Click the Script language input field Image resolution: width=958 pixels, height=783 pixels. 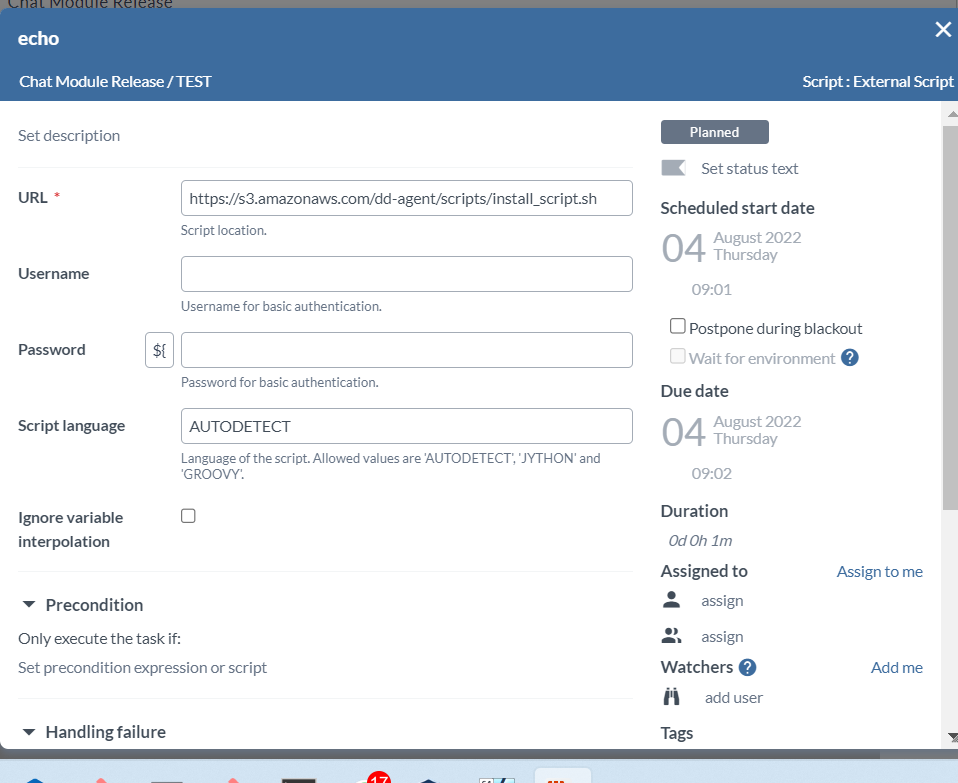pos(406,426)
